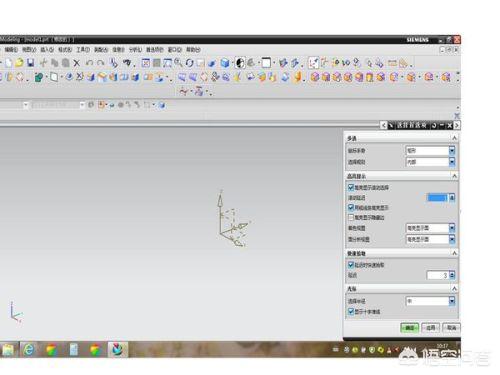Select the Zoom magnifier tool
The height and width of the screenshot is (375, 500).
178,63
